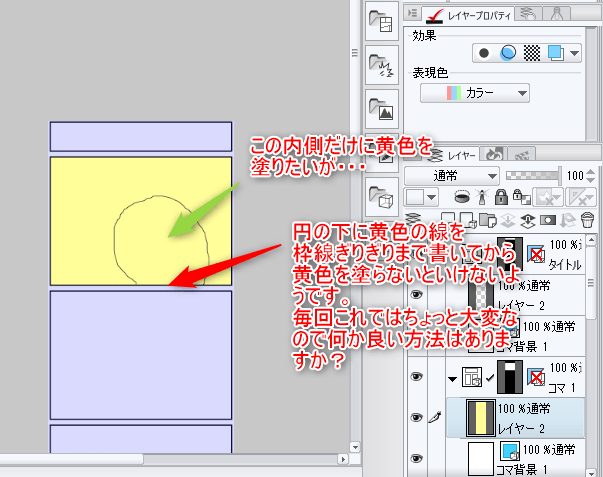Viewport: 603px width, 477px height.
Task: Click the create layer mask icon
Action: click(x=548, y=220)
